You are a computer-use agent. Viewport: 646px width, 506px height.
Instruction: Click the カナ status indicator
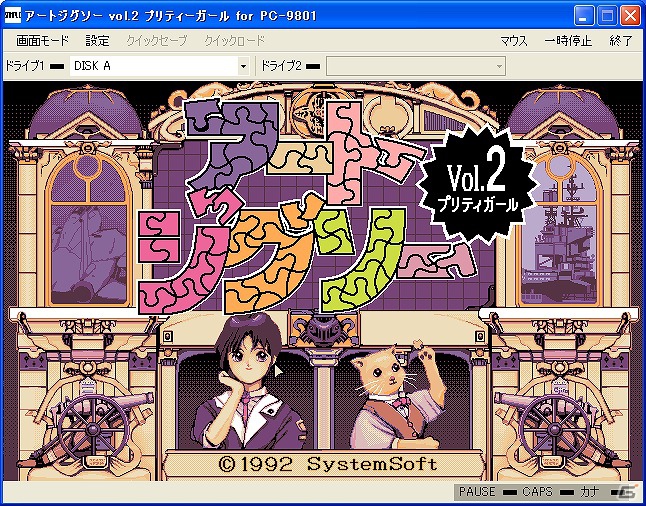pyautogui.click(x=603, y=492)
